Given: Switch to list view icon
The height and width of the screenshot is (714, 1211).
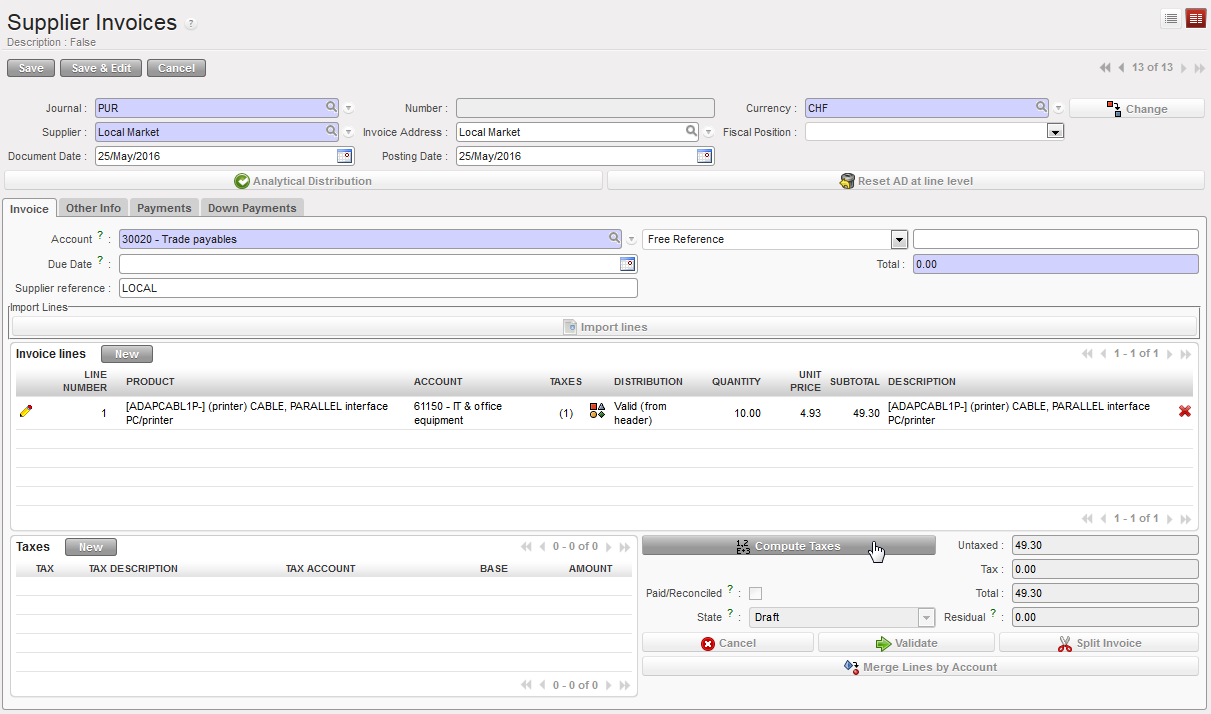Looking at the screenshot, I should pos(1170,18).
